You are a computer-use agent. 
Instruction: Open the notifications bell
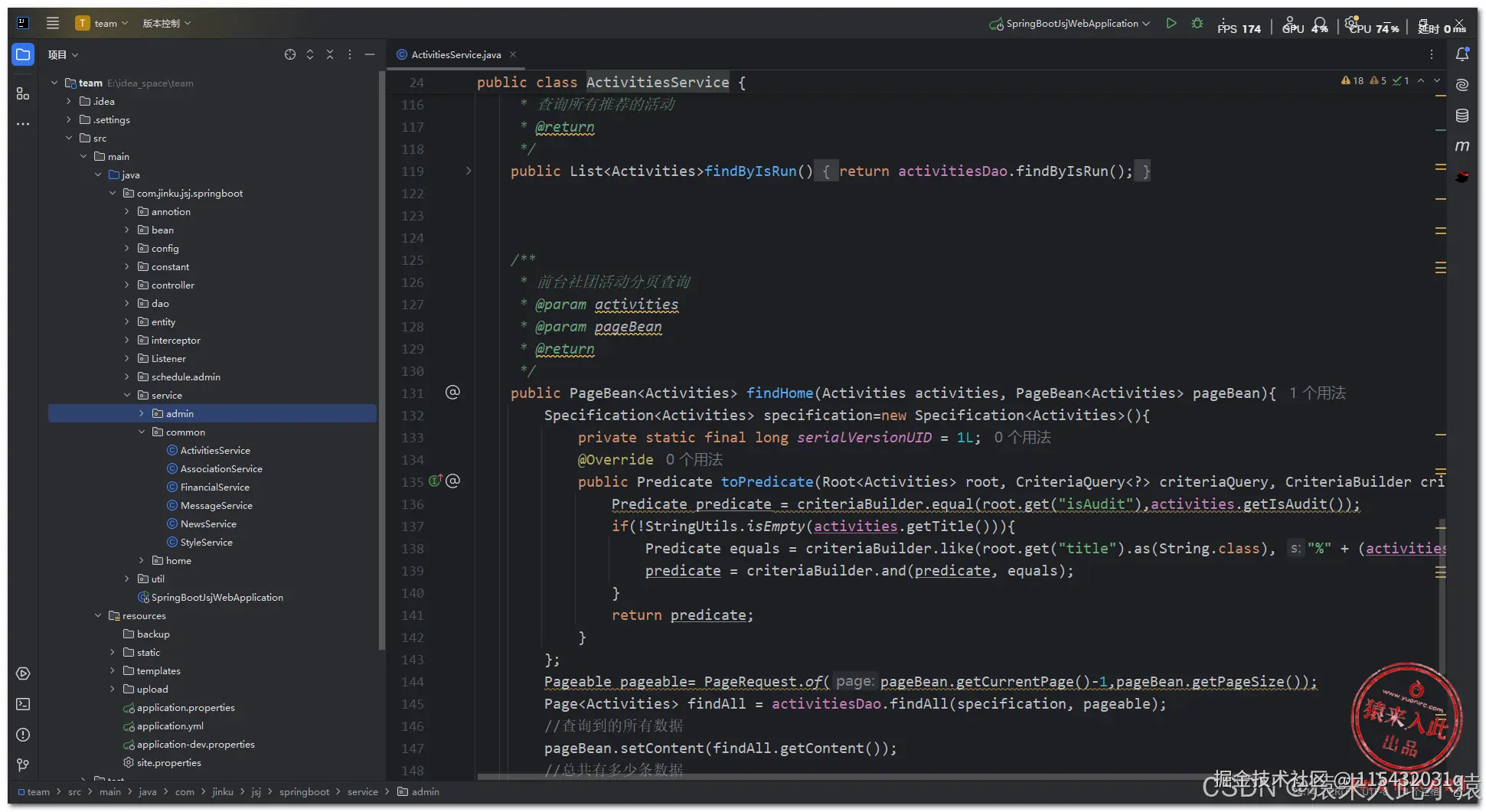click(x=1462, y=54)
